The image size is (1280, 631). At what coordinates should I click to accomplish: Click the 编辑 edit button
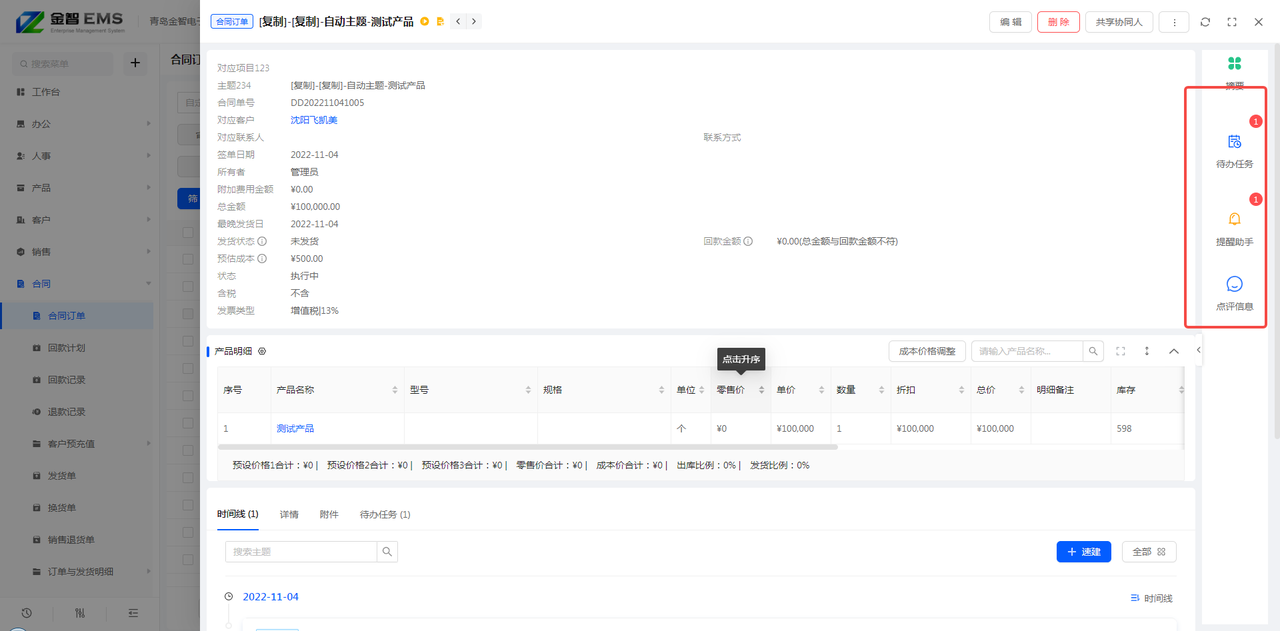pos(1010,22)
